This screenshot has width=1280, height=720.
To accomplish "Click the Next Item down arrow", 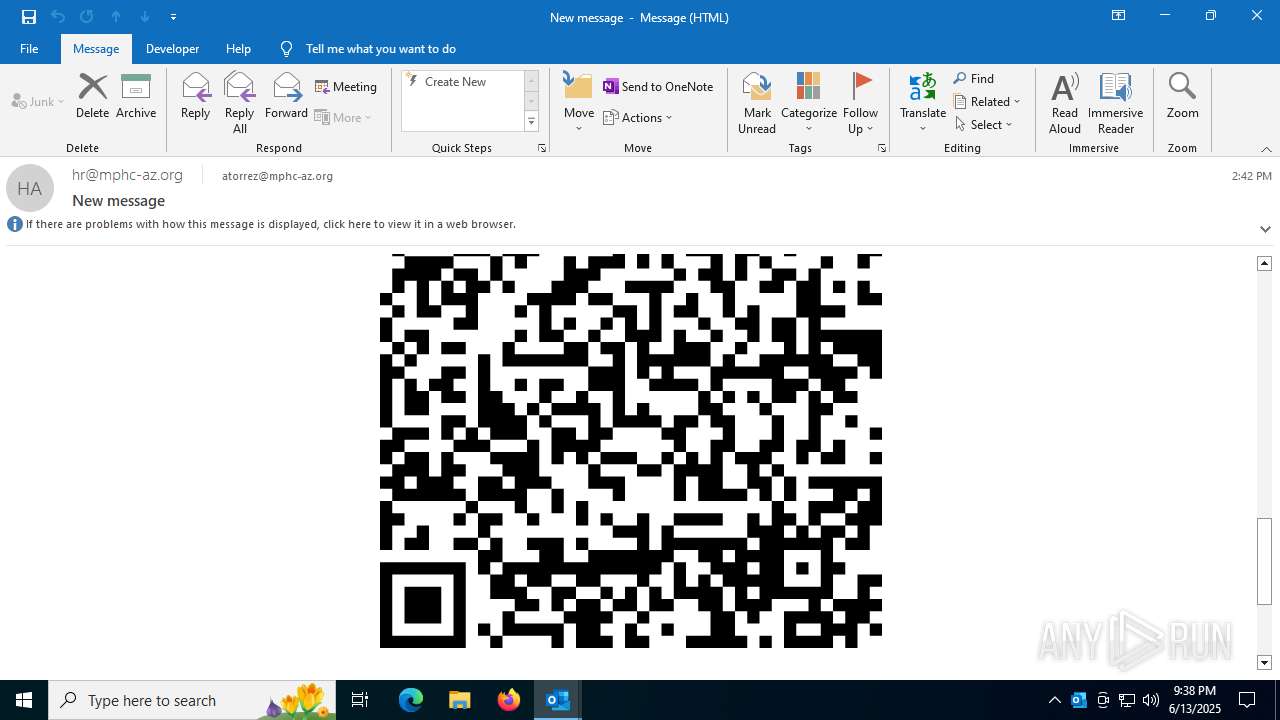I will [145, 17].
